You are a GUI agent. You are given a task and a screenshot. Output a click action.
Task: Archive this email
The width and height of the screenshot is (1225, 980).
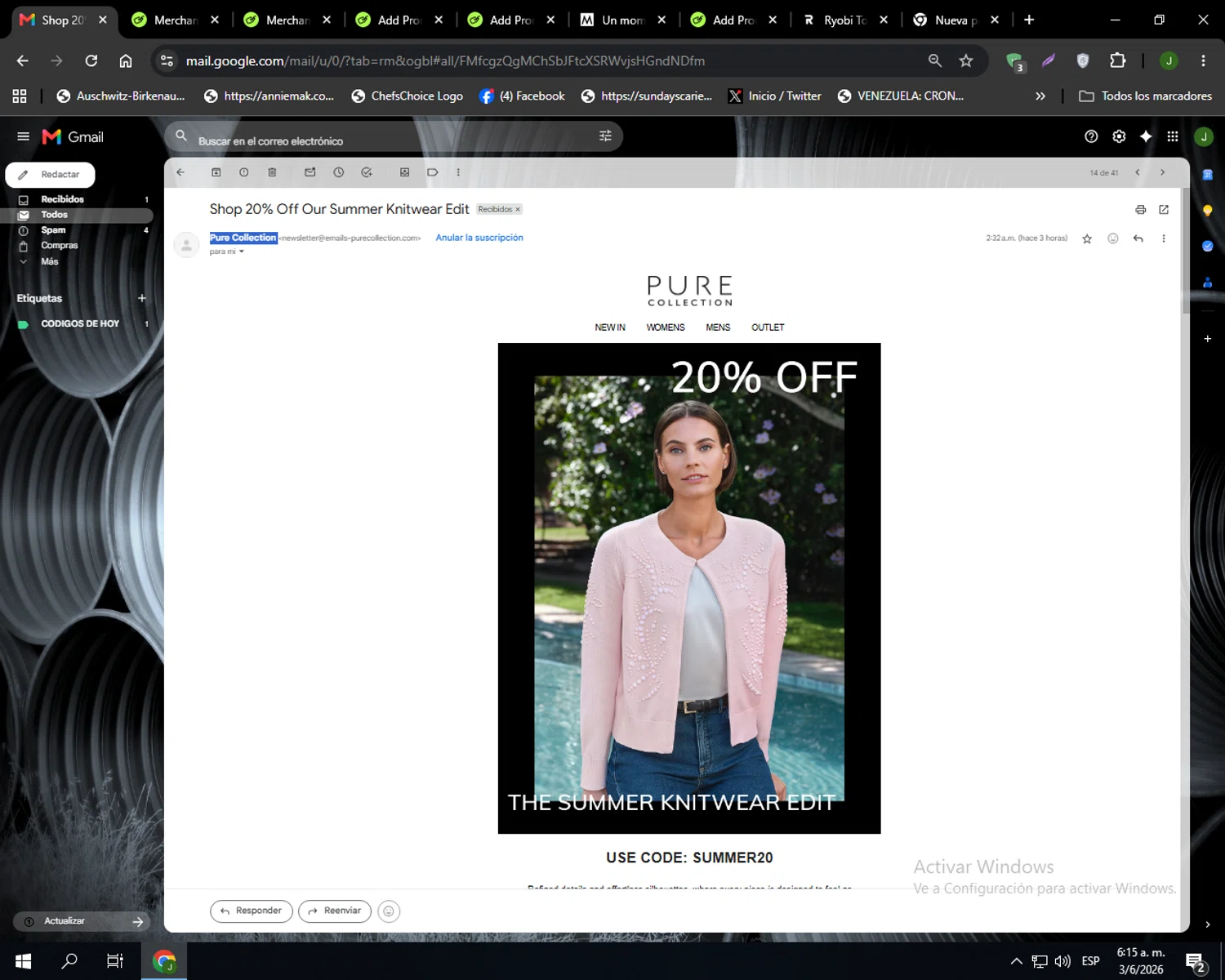(x=216, y=172)
